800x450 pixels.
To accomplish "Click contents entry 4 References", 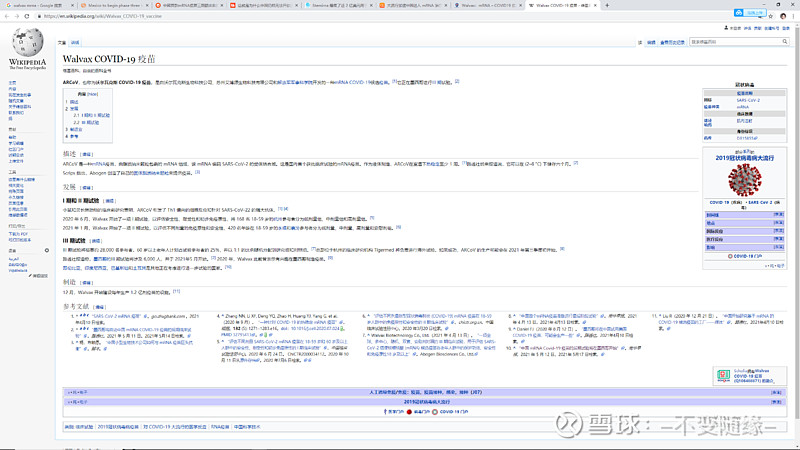I will (x=72, y=136).
